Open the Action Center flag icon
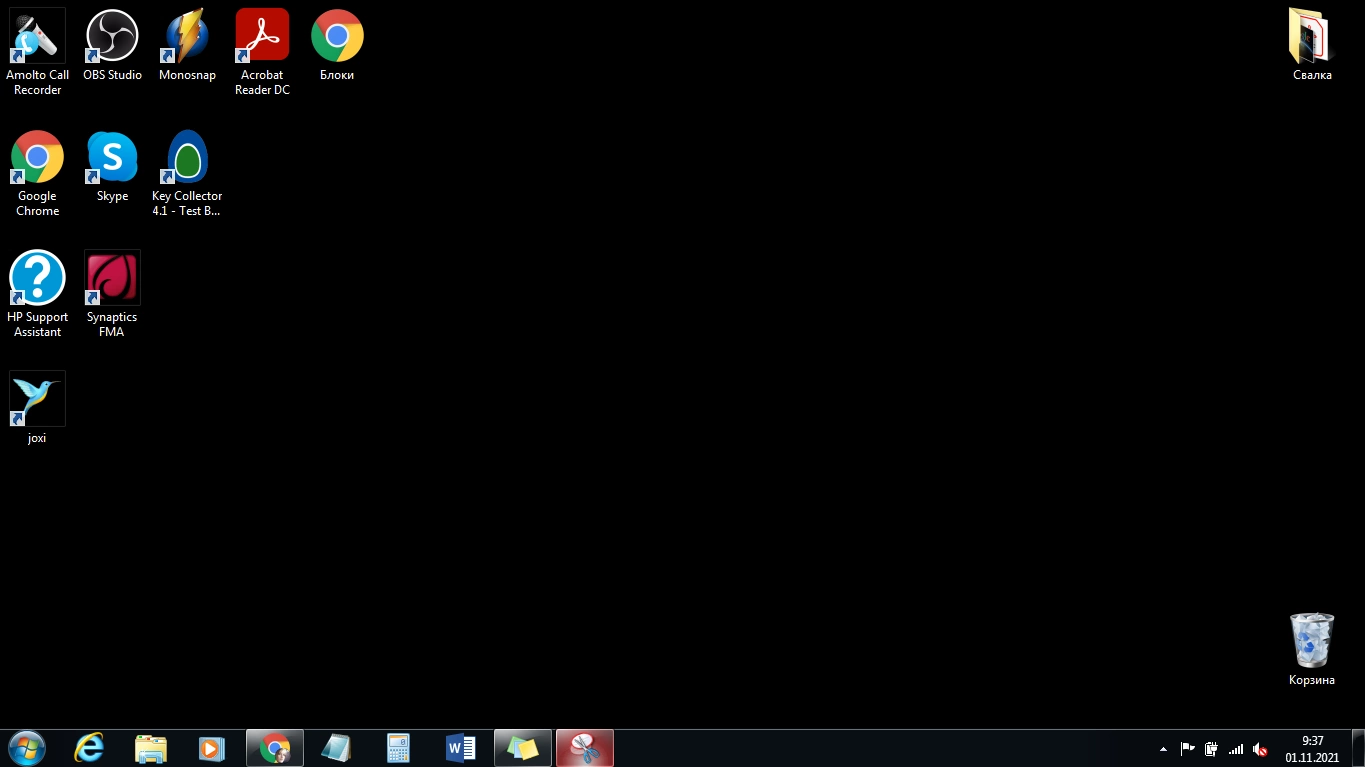 pyautogui.click(x=1187, y=749)
